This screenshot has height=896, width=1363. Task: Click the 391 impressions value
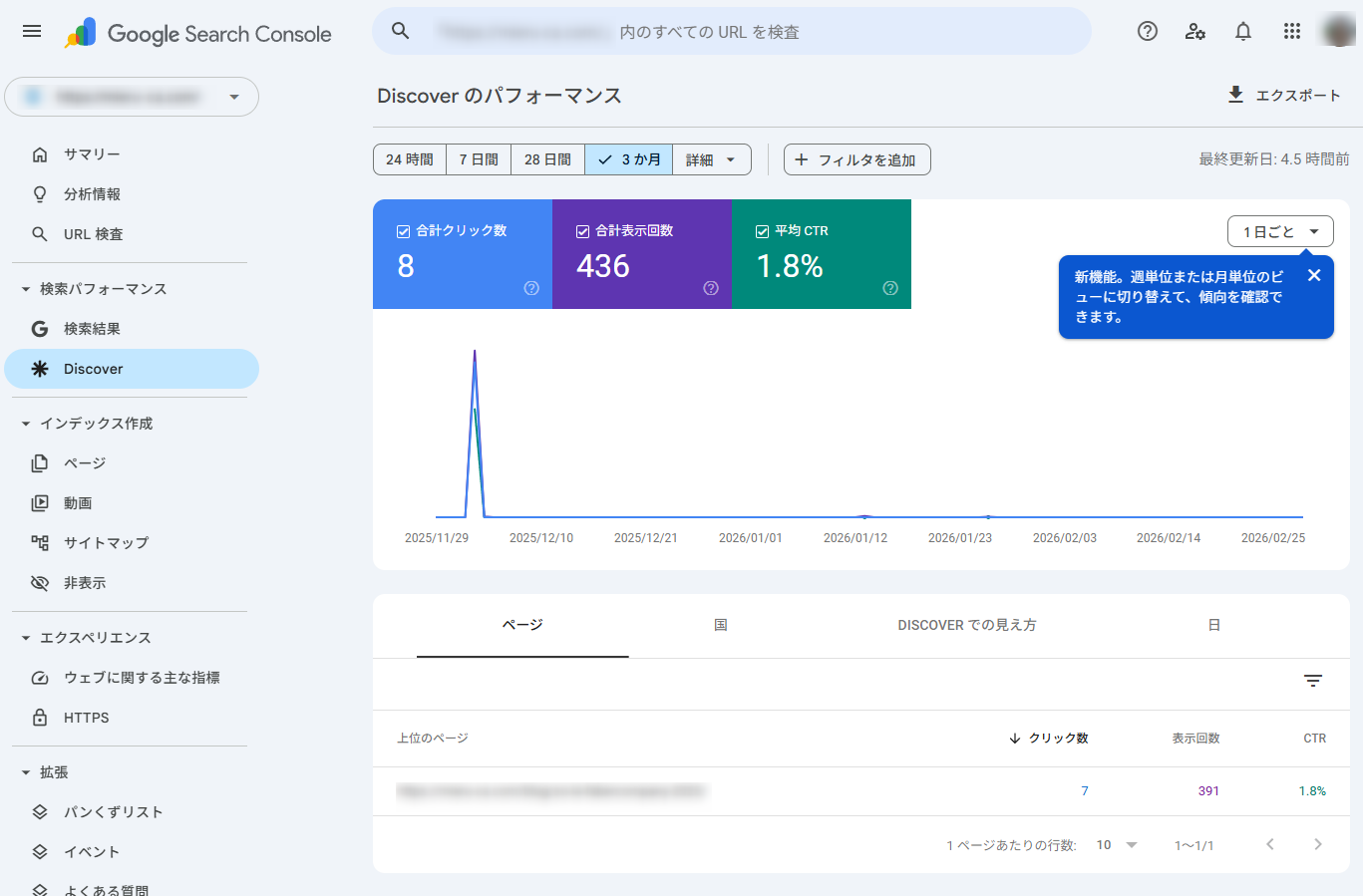(x=1208, y=791)
